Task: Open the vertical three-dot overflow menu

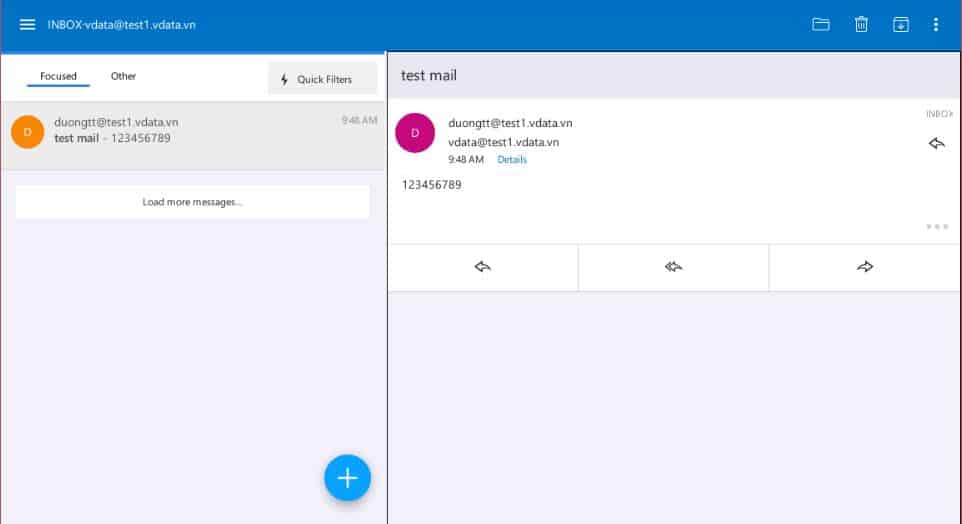Action: pos(936,24)
